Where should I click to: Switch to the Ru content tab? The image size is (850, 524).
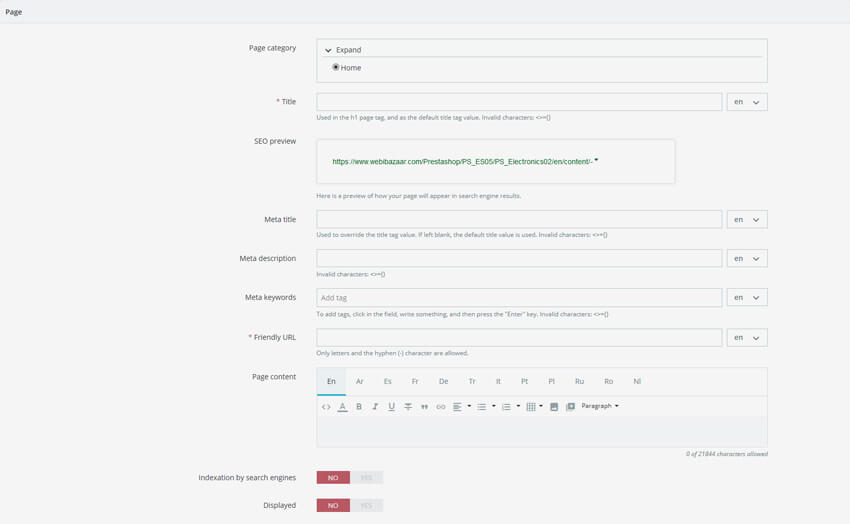coord(579,381)
